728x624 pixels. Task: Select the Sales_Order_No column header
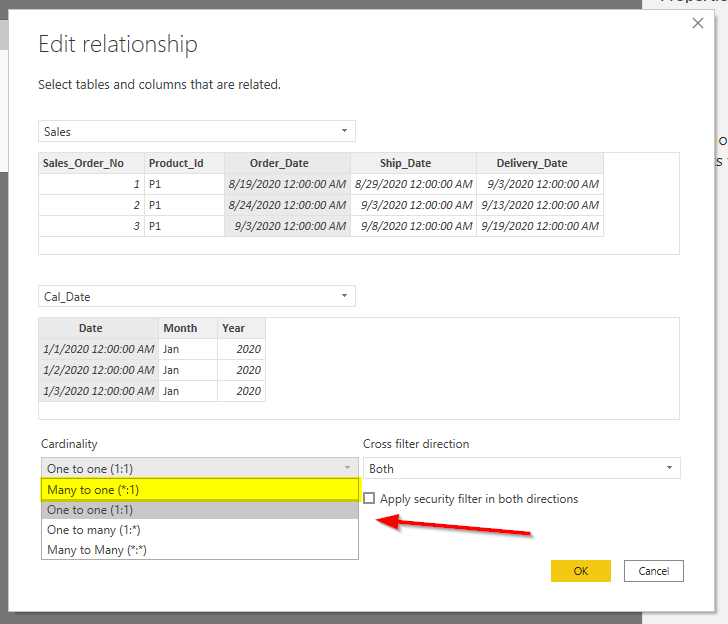(x=91, y=163)
